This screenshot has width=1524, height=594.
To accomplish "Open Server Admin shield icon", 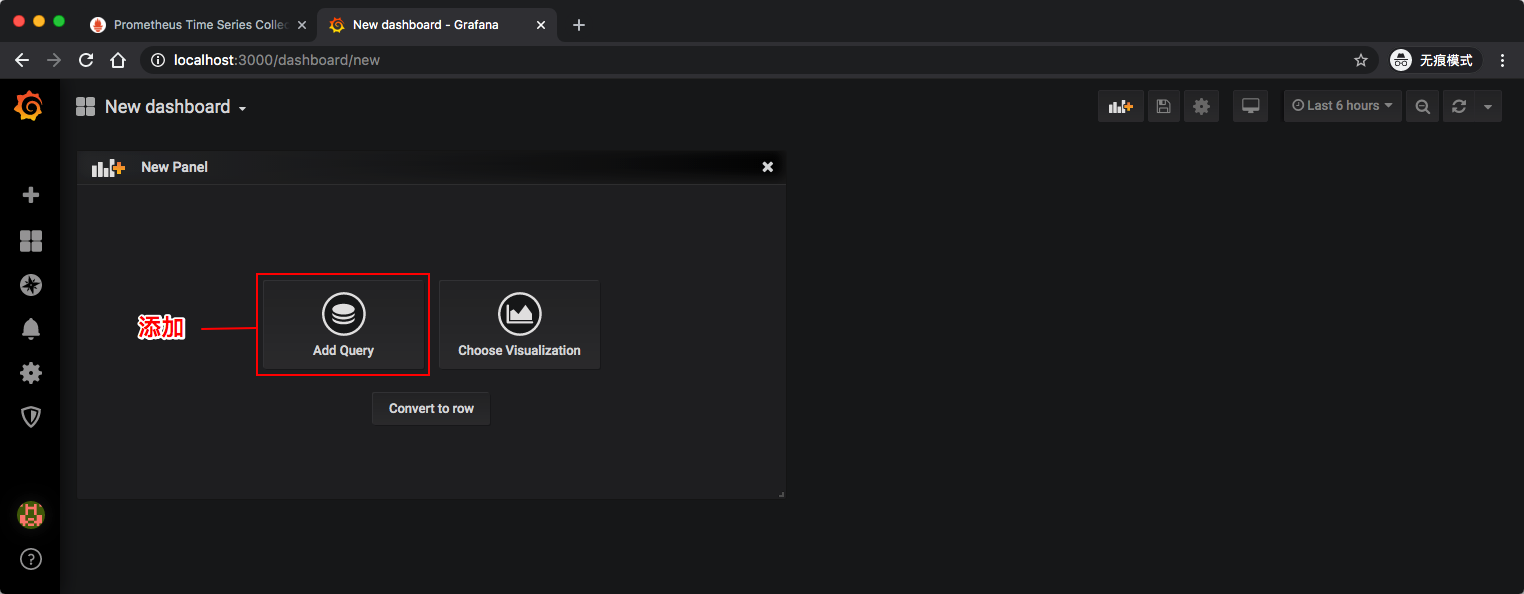I will point(31,417).
